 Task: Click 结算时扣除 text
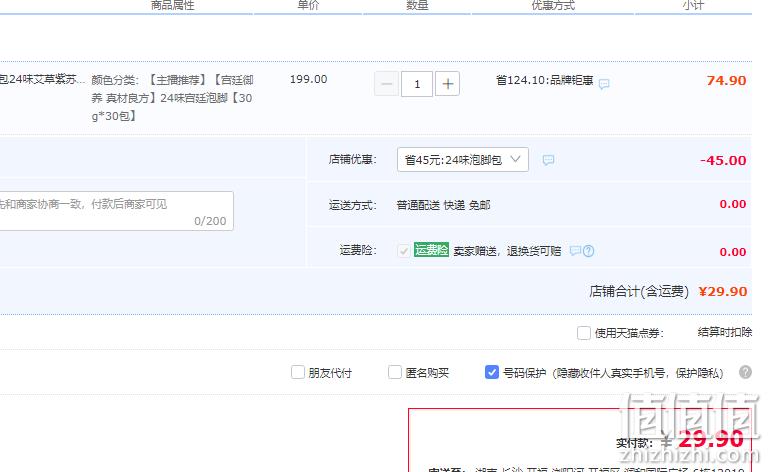click(725, 332)
